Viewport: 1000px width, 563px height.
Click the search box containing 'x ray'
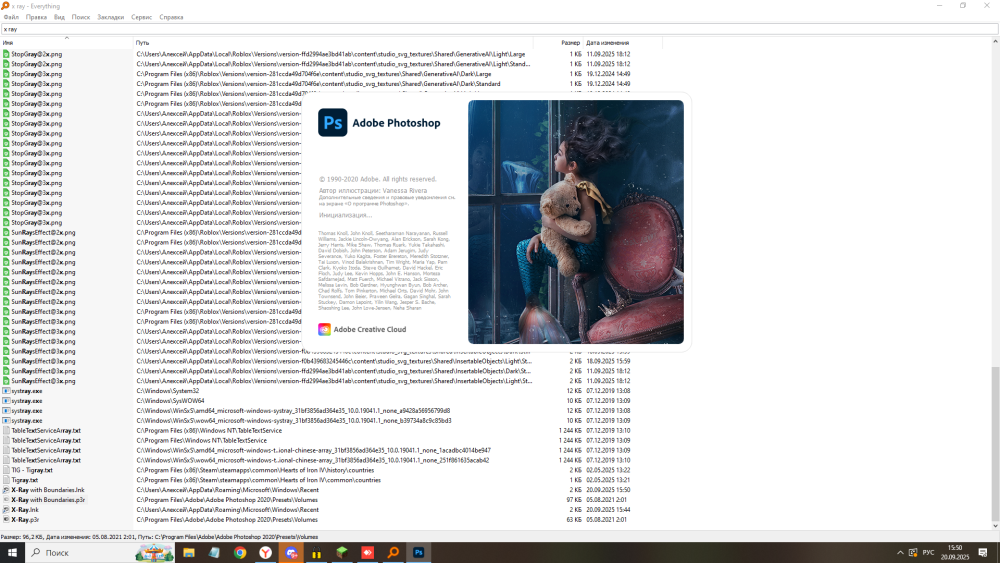(499, 29)
